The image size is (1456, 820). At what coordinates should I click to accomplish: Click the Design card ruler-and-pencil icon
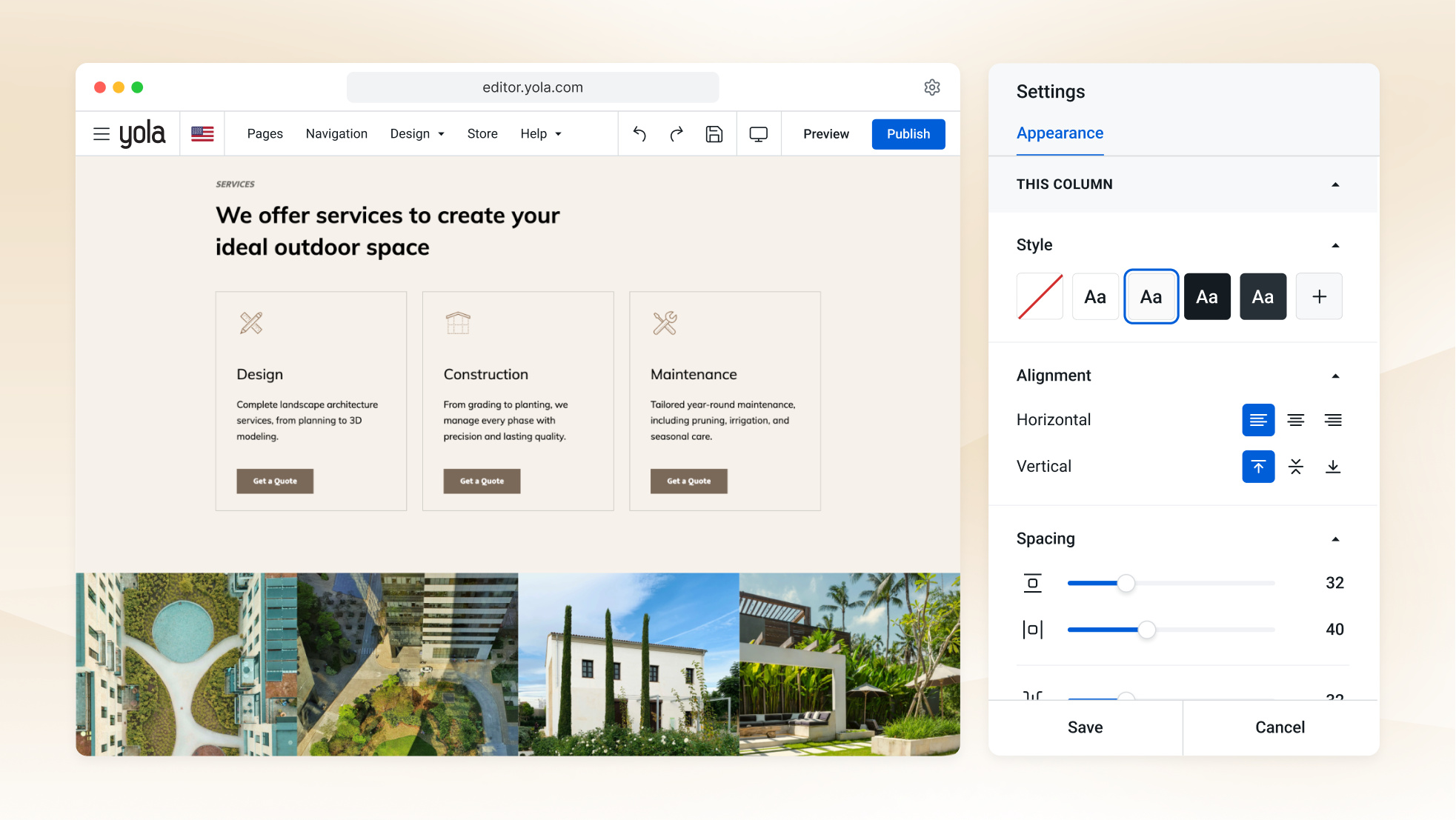pos(251,323)
